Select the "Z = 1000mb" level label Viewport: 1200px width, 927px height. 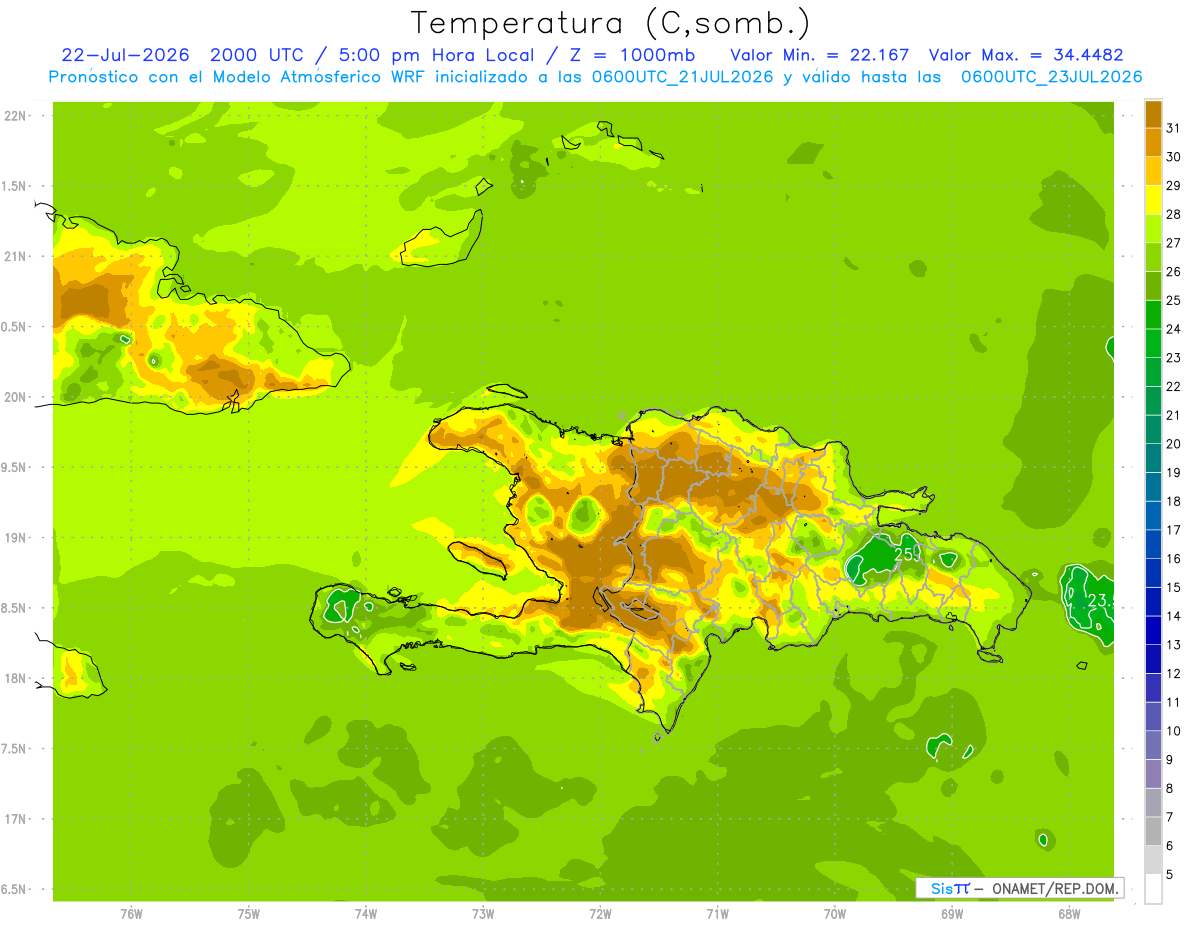(x=632, y=55)
